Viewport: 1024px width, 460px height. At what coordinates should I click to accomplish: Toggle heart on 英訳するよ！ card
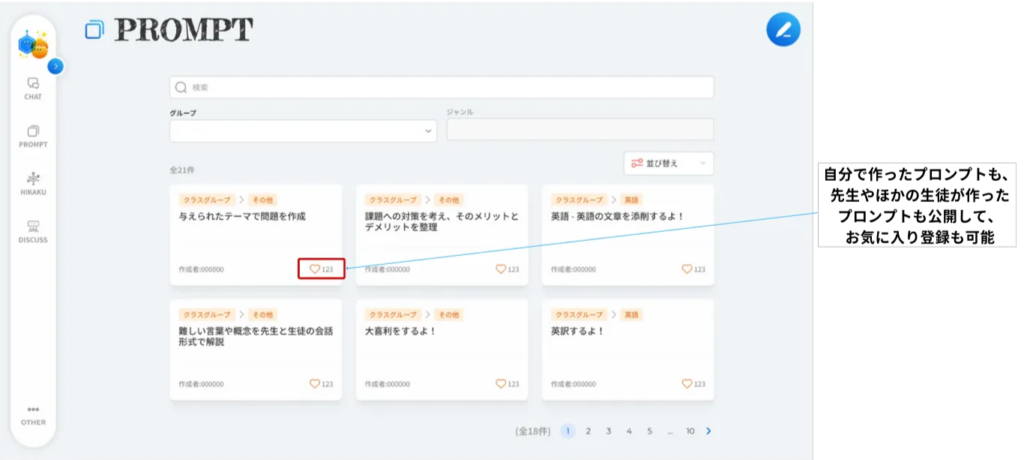[x=687, y=383]
